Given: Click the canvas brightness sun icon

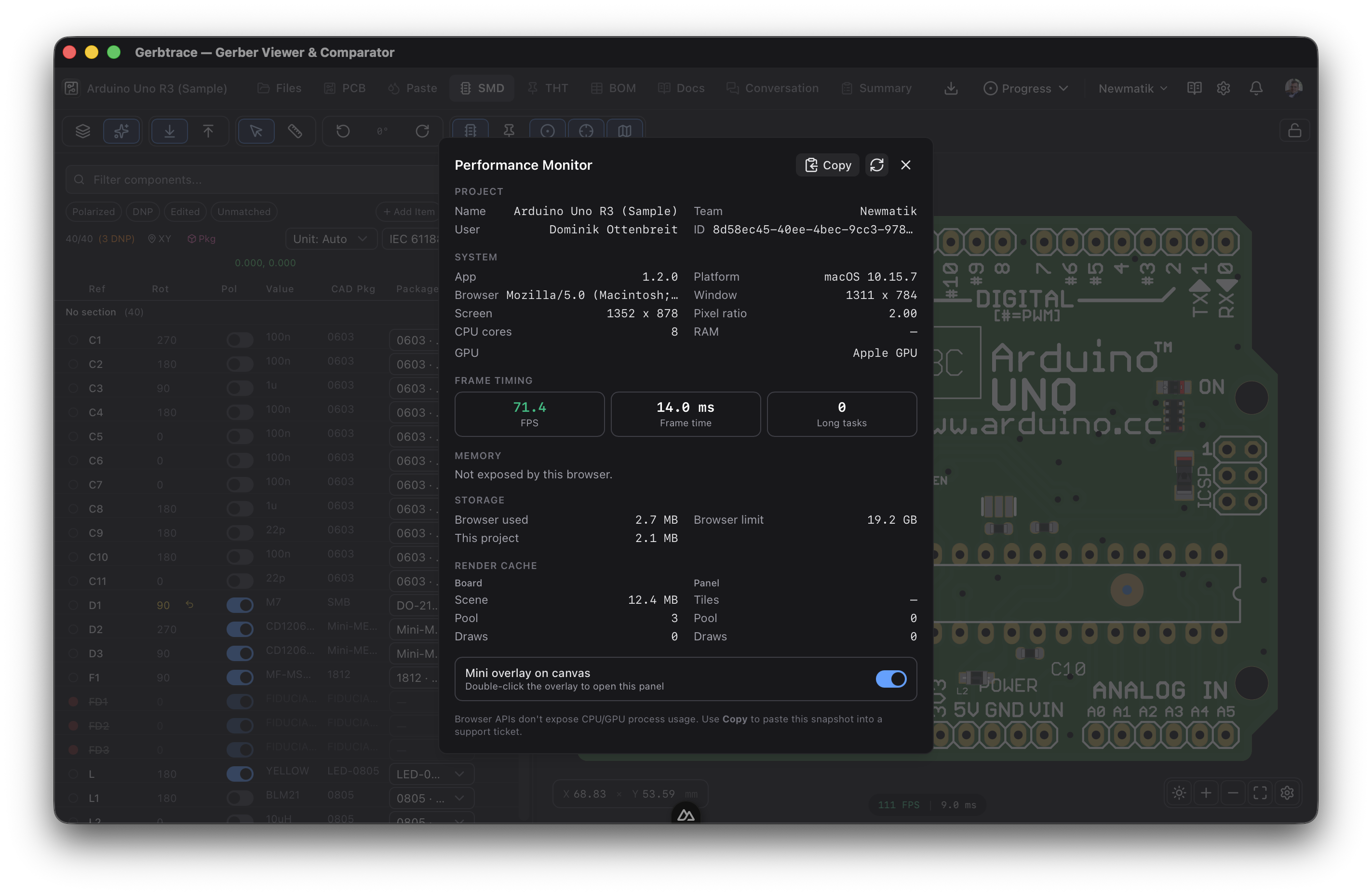Looking at the screenshot, I should (x=1179, y=793).
